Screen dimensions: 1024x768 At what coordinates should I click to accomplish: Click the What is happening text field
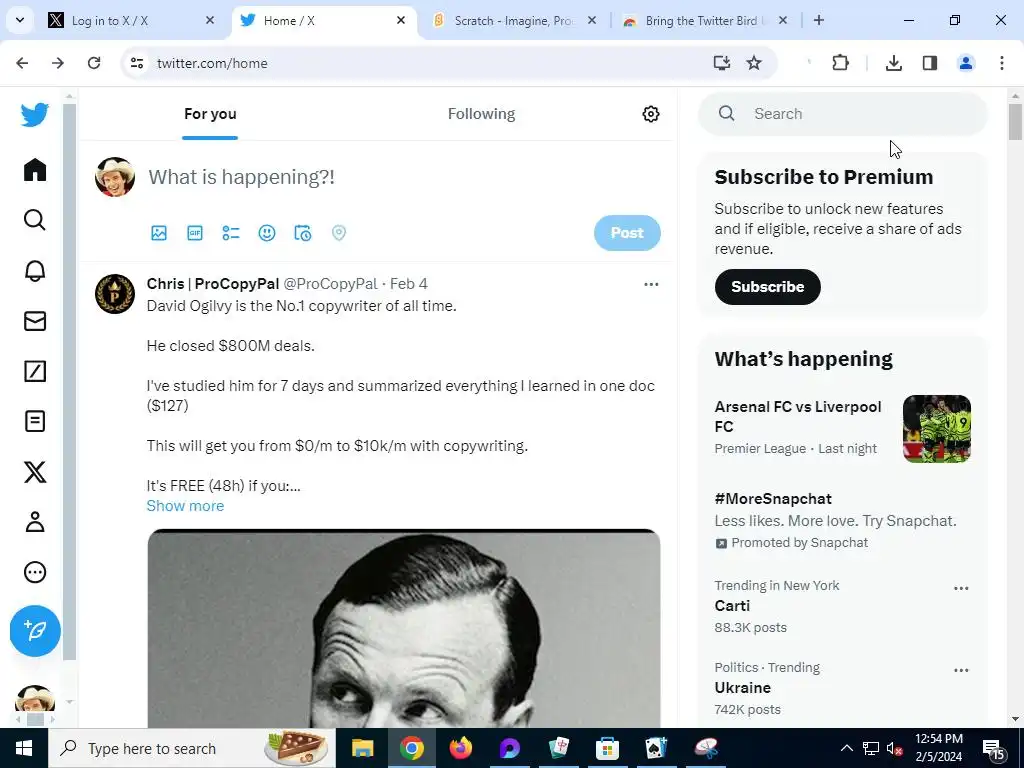pos(404,177)
